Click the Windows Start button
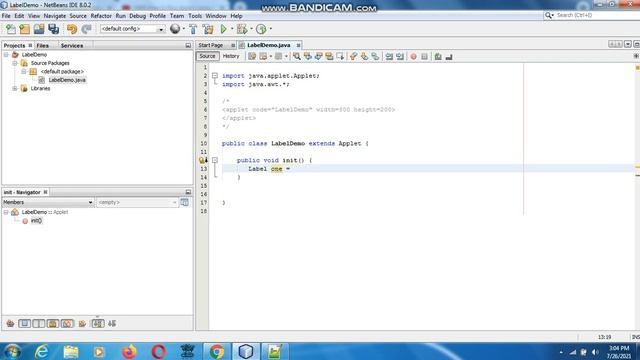 pos(13,351)
